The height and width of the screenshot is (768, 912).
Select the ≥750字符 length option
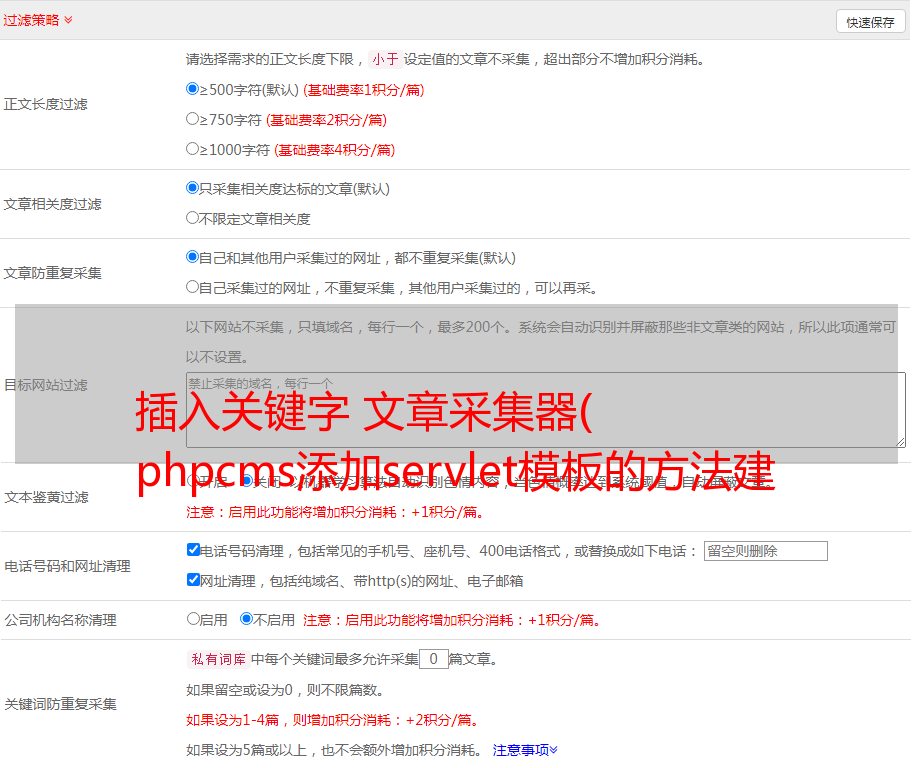[x=193, y=119]
